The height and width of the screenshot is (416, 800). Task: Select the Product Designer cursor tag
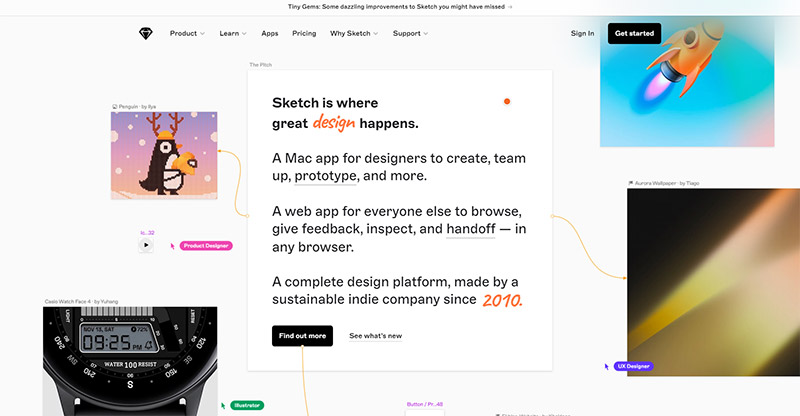[206, 246]
